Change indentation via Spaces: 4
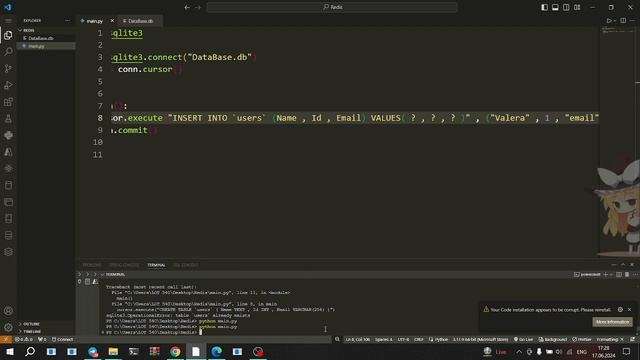 (x=384, y=340)
